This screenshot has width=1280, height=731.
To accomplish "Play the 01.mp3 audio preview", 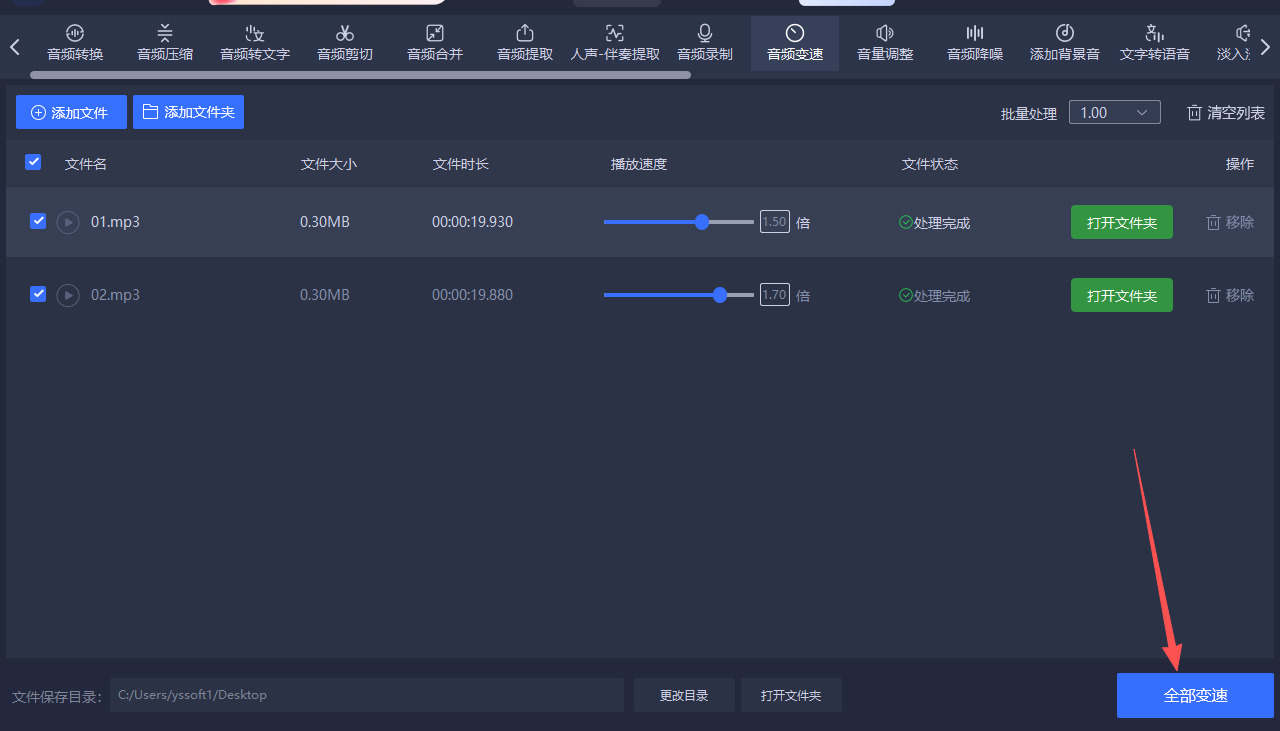I will 68,222.
